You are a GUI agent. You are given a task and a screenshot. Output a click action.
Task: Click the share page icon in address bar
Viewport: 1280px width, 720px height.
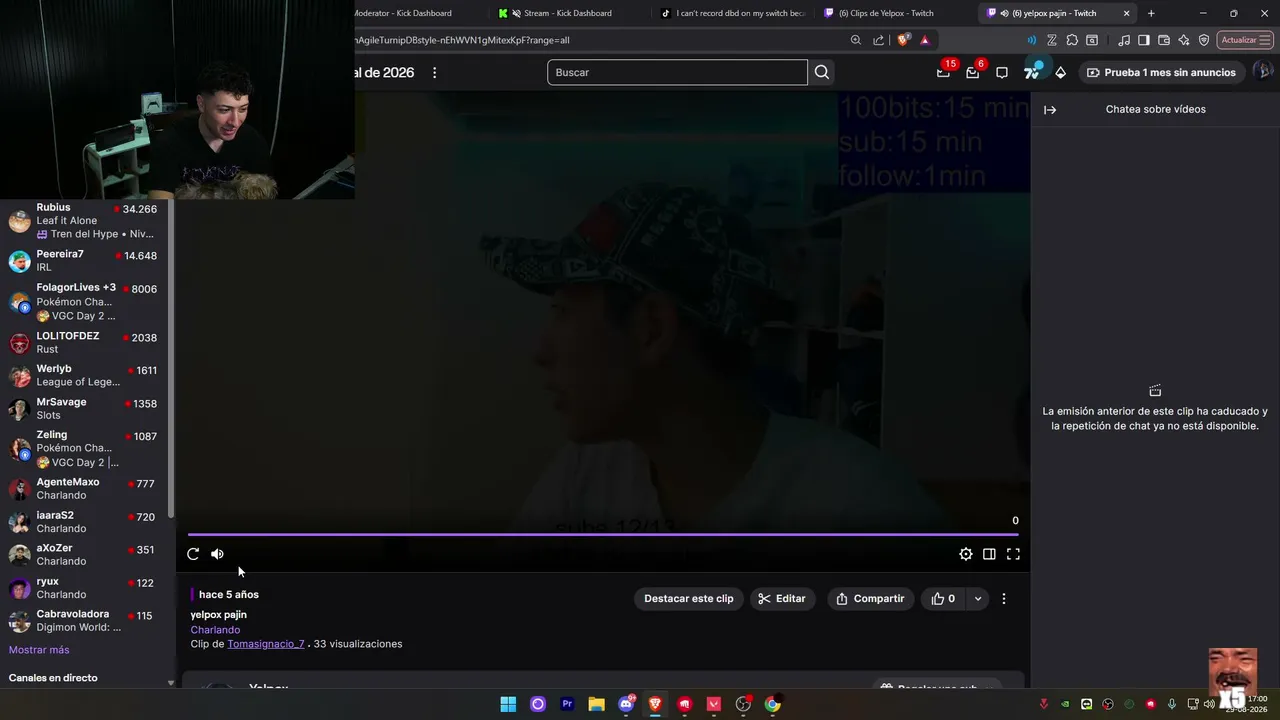click(x=878, y=40)
